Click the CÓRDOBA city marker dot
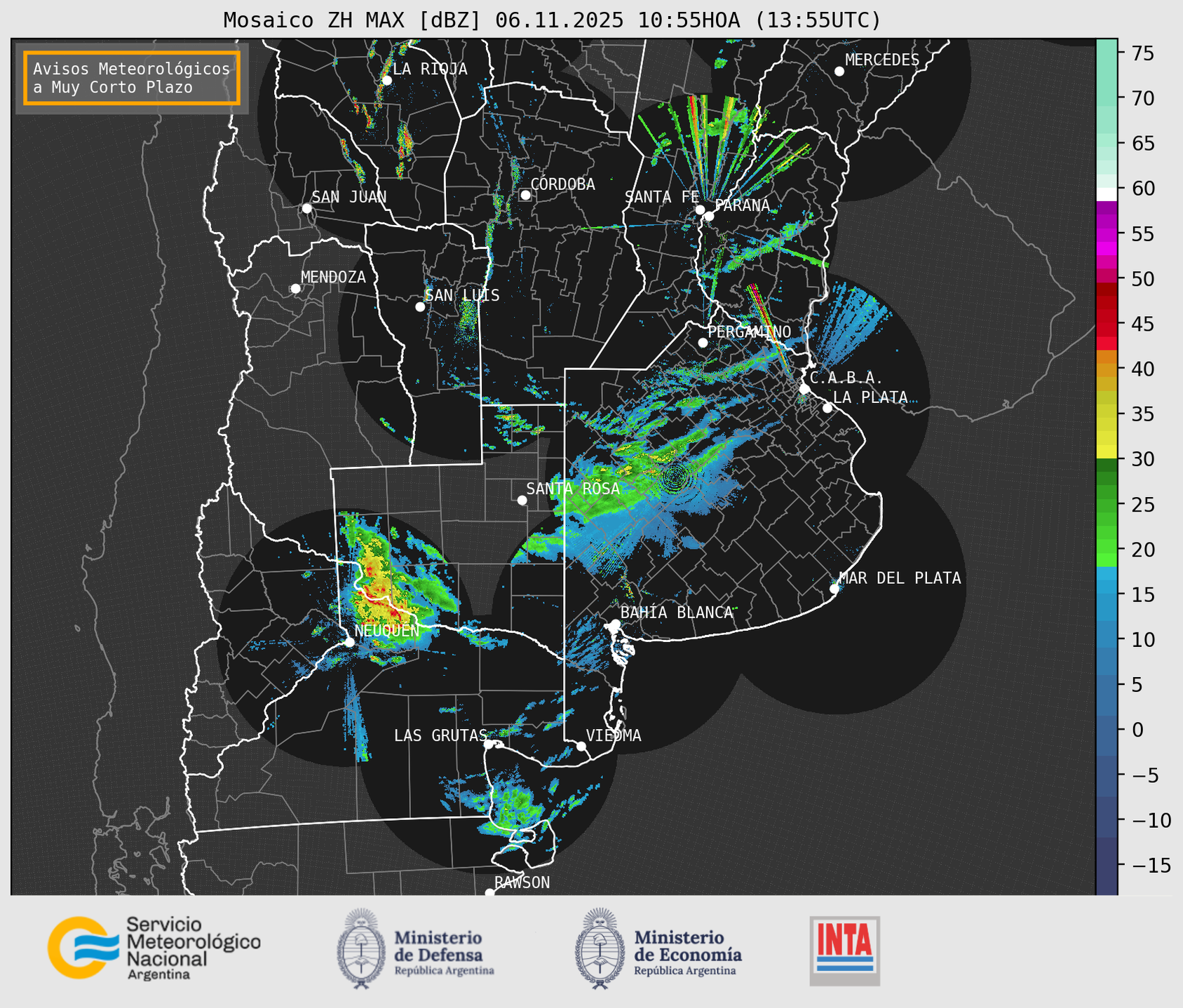This screenshot has width=1183, height=1008. (x=525, y=195)
